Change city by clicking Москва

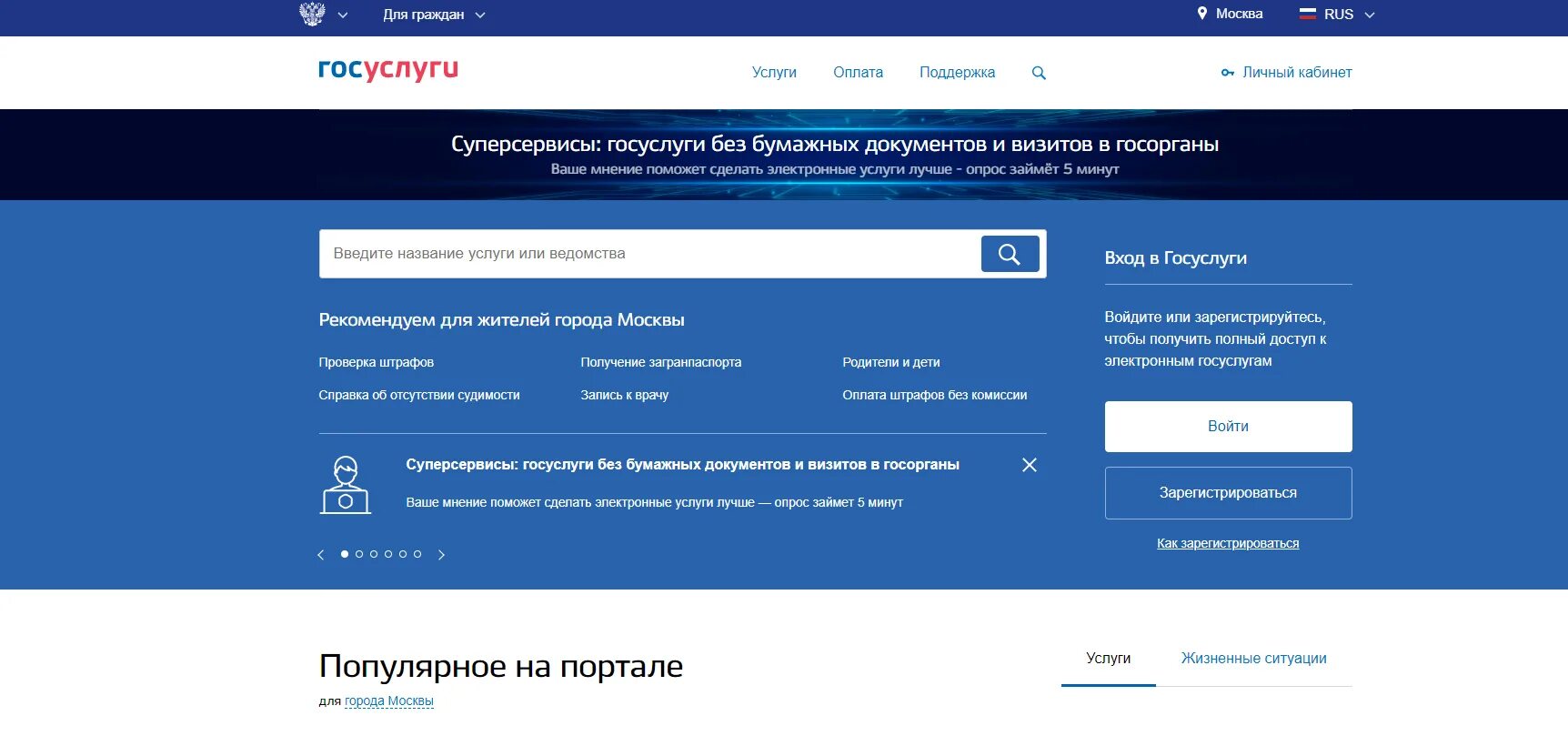point(1239,14)
